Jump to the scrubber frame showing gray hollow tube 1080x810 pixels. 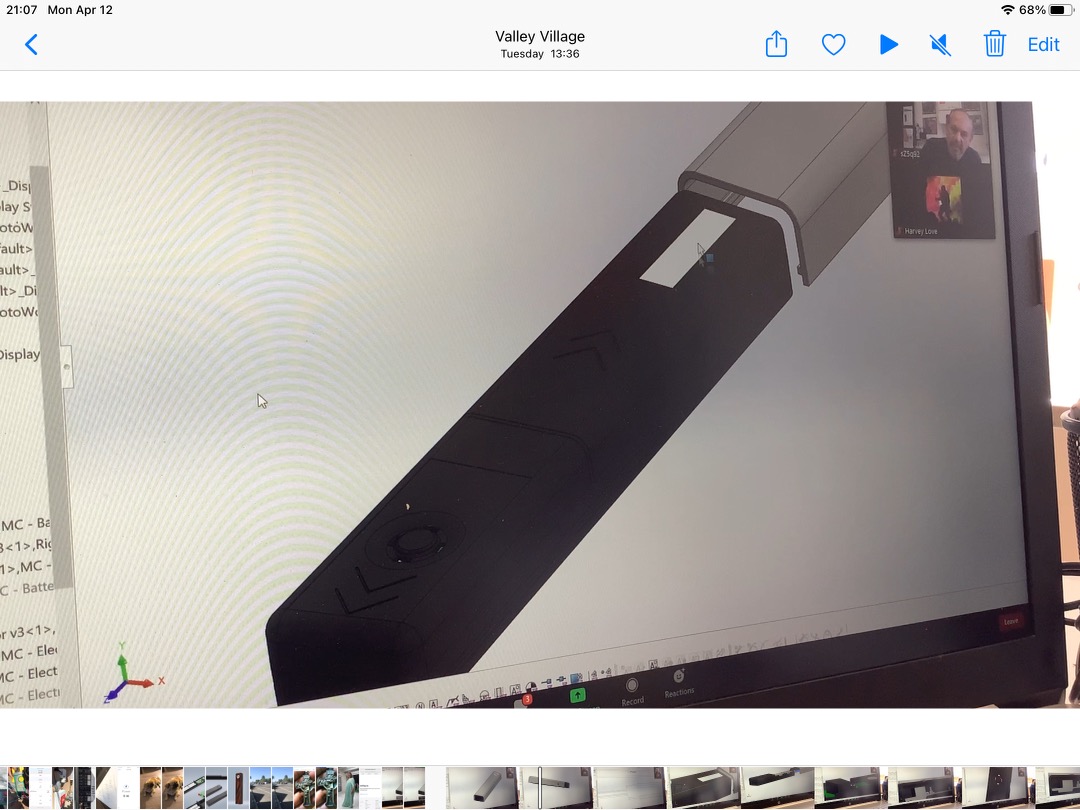[x=482, y=788]
